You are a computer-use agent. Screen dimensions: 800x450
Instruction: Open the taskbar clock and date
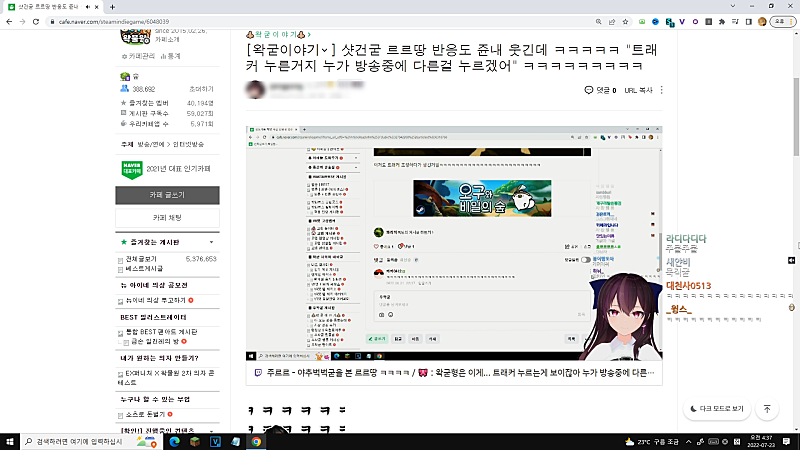tap(761, 442)
